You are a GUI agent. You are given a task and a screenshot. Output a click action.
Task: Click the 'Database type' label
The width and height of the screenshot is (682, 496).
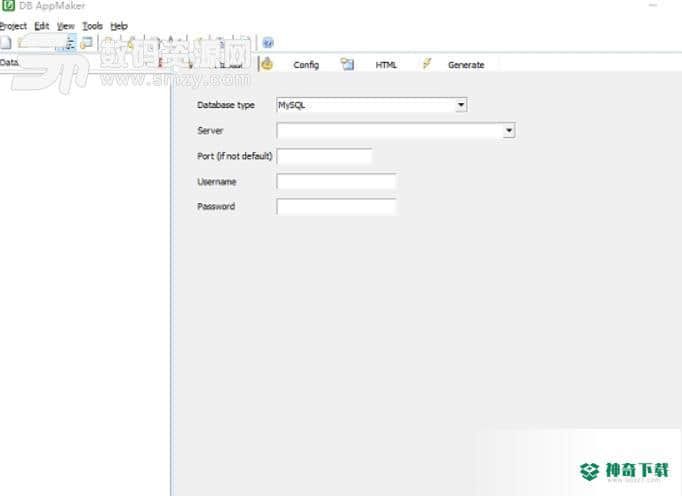[x=226, y=105]
